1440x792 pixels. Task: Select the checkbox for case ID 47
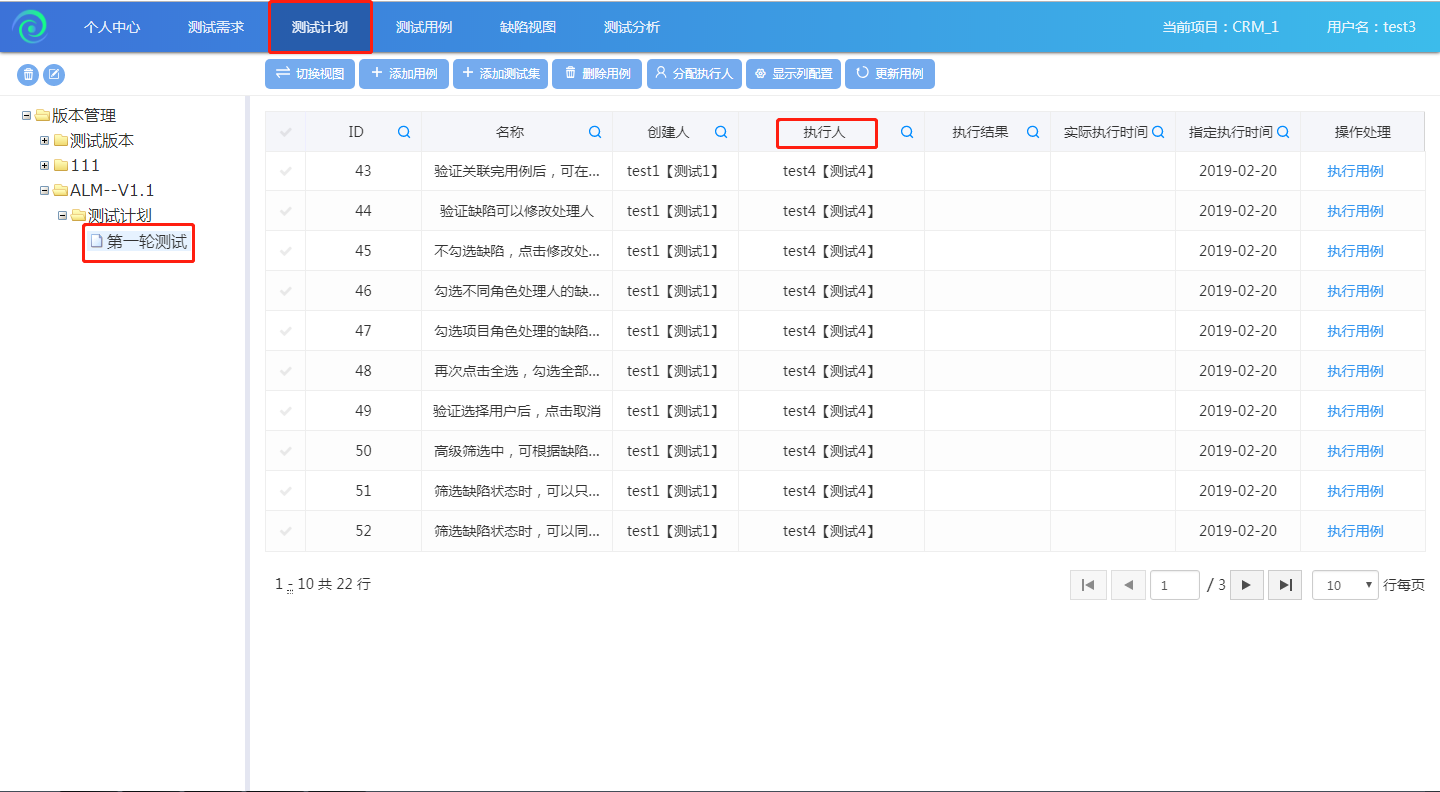click(286, 331)
